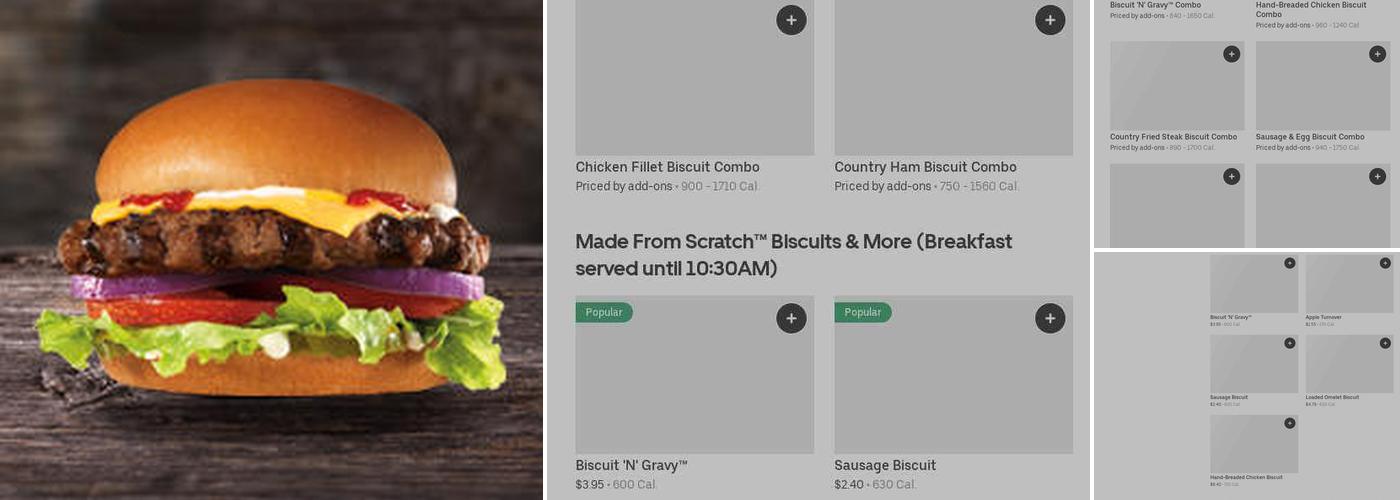Click the Popular badge above Biscuit 'N' Gravy

pyautogui.click(x=604, y=312)
